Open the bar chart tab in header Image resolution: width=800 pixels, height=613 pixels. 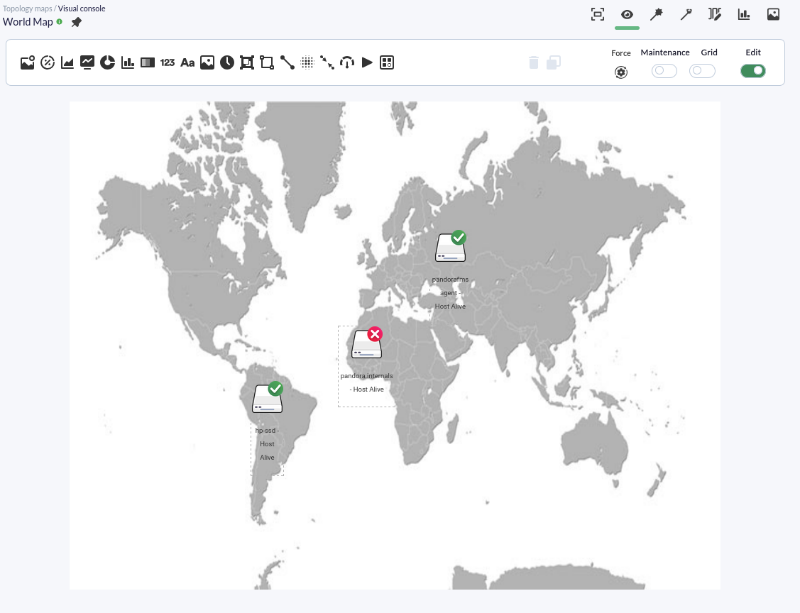(x=744, y=15)
